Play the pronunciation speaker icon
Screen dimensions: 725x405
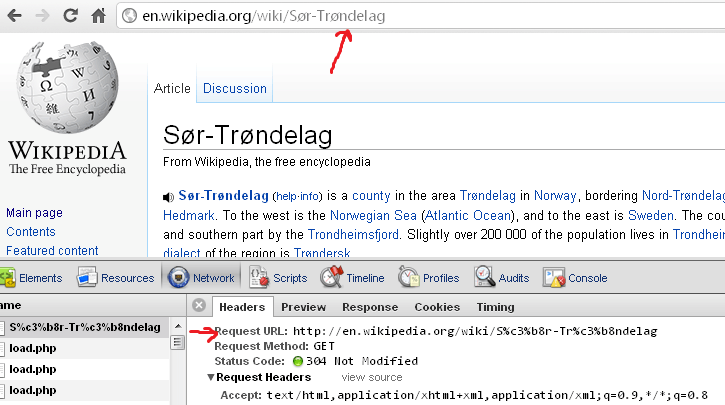point(168,197)
